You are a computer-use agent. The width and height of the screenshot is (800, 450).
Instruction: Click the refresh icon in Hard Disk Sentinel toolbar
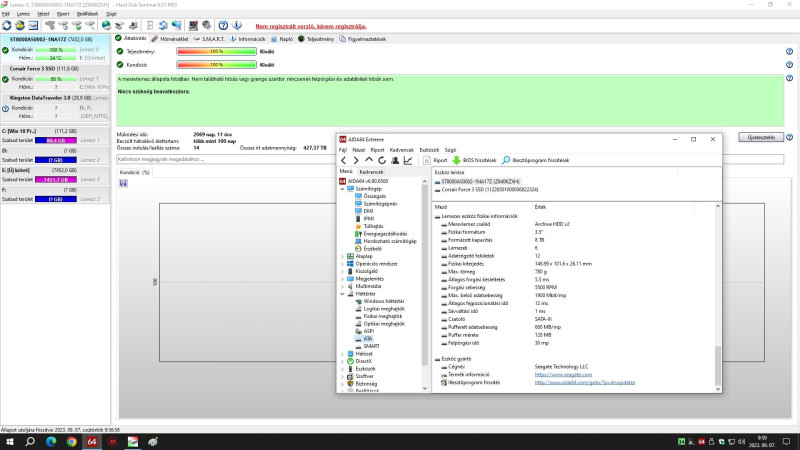[7, 25]
